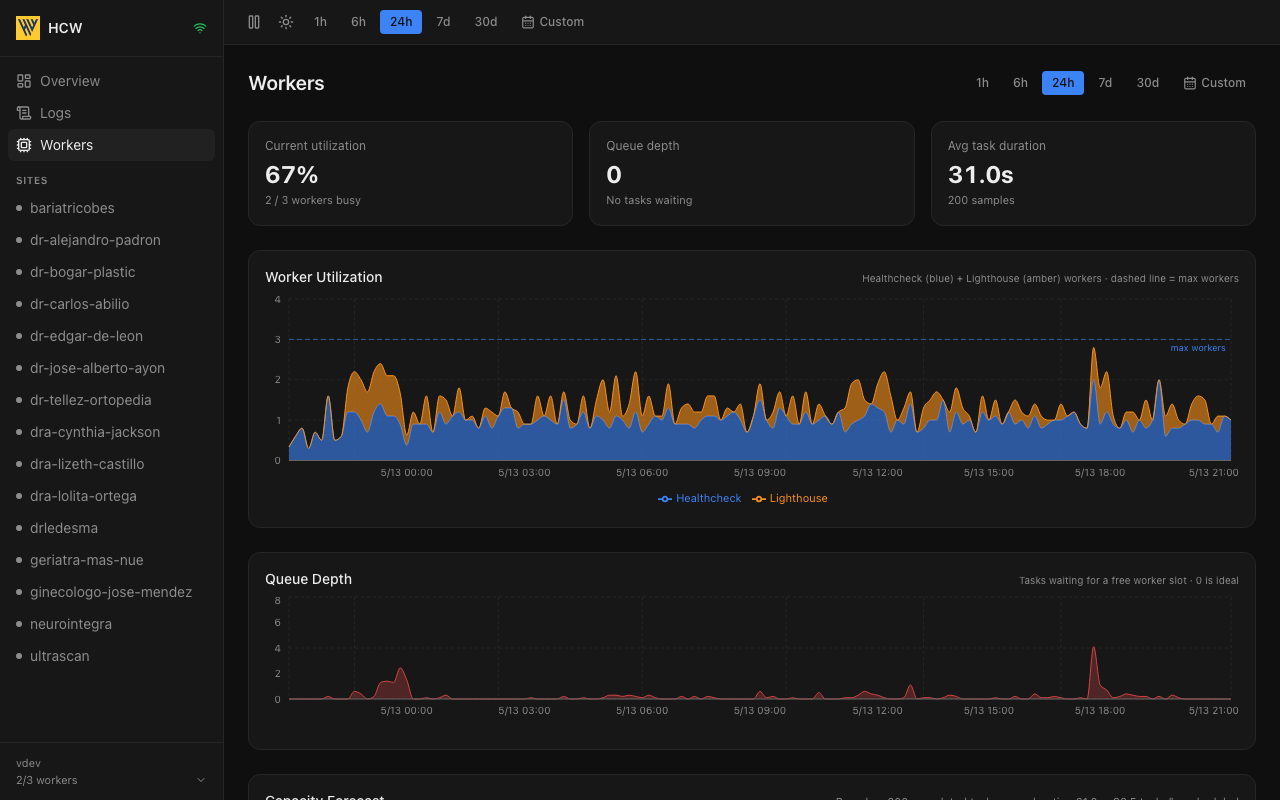Viewport: 1280px width, 800px height.
Task: Click the Queue depth card
Action: pos(752,173)
